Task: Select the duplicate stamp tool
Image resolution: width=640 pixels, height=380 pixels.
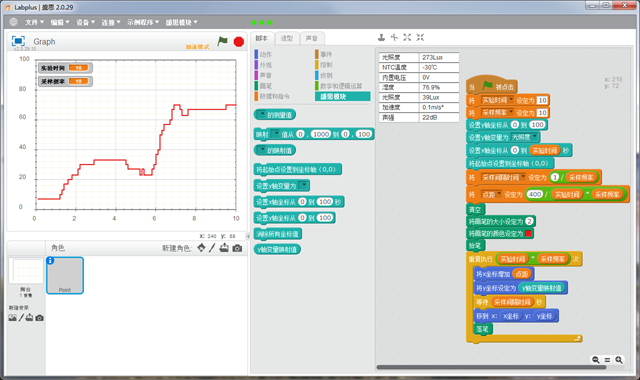Action: (x=381, y=38)
